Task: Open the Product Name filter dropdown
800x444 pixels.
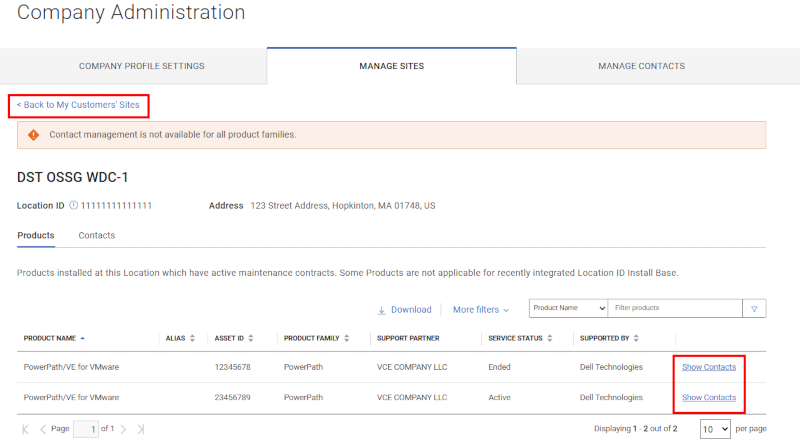Action: [568, 308]
